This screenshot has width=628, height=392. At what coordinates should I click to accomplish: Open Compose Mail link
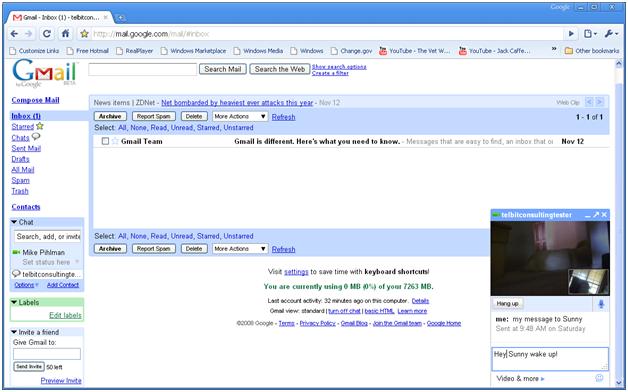[x=35, y=100]
